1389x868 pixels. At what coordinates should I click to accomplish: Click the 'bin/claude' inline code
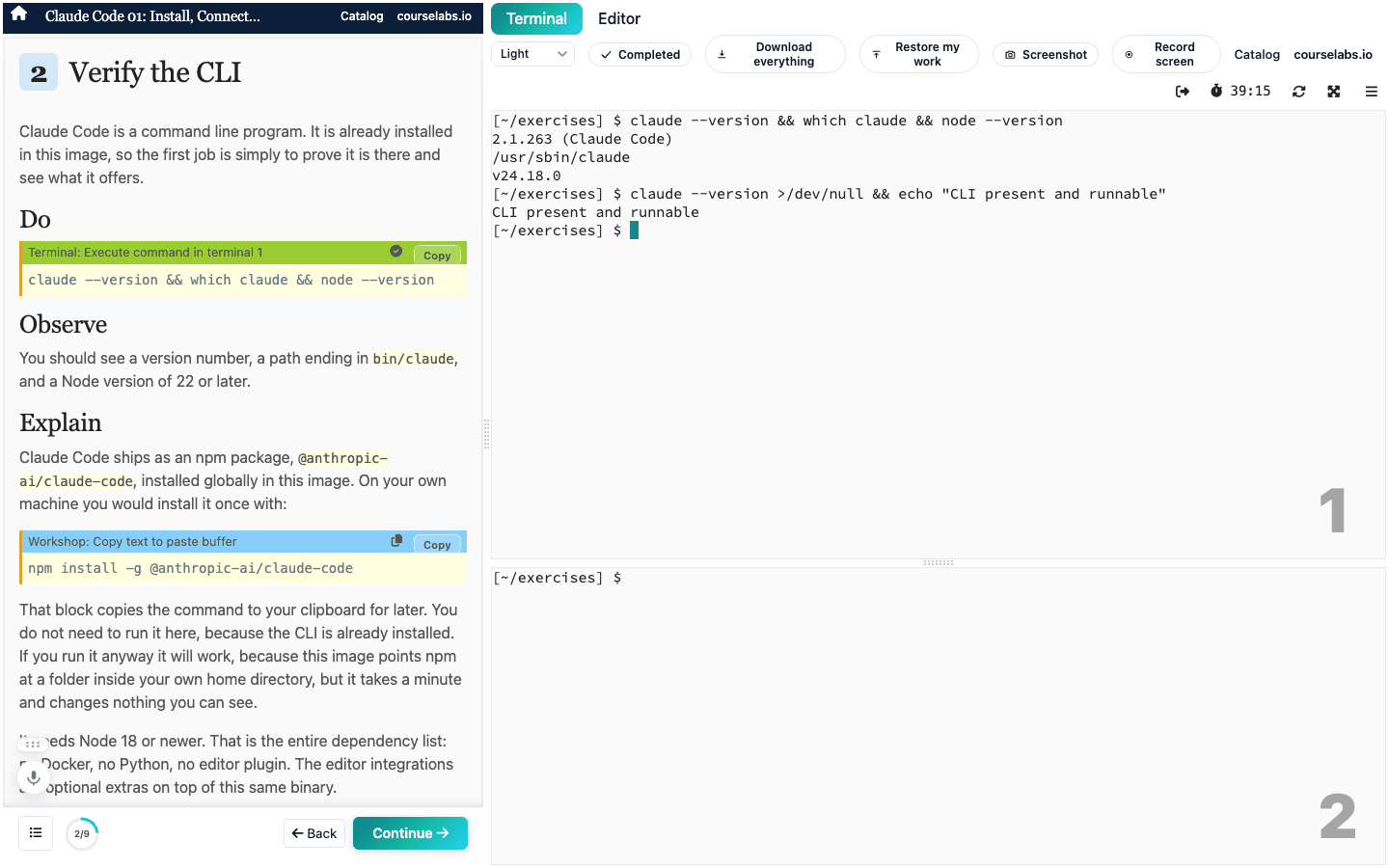click(413, 359)
